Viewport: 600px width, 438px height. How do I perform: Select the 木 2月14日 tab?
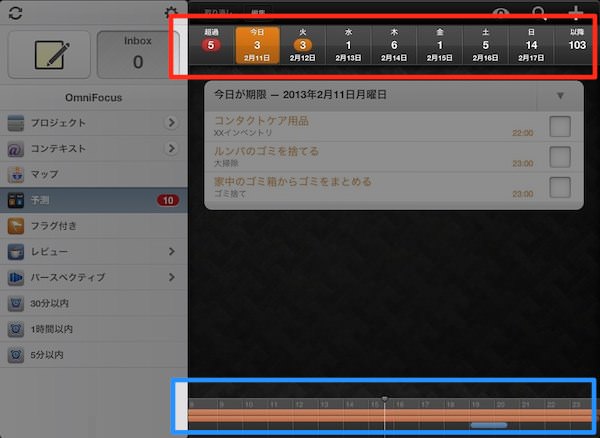pos(394,45)
